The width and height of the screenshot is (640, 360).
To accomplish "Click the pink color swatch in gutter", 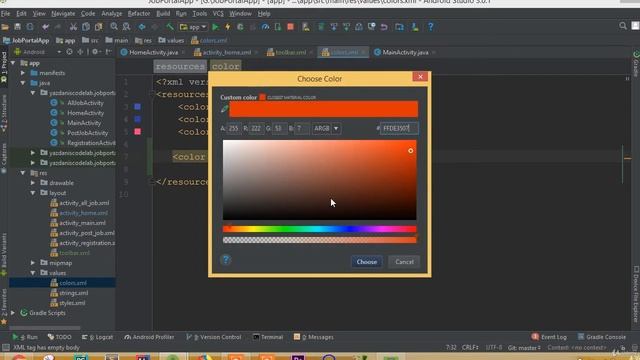I will point(138,131).
